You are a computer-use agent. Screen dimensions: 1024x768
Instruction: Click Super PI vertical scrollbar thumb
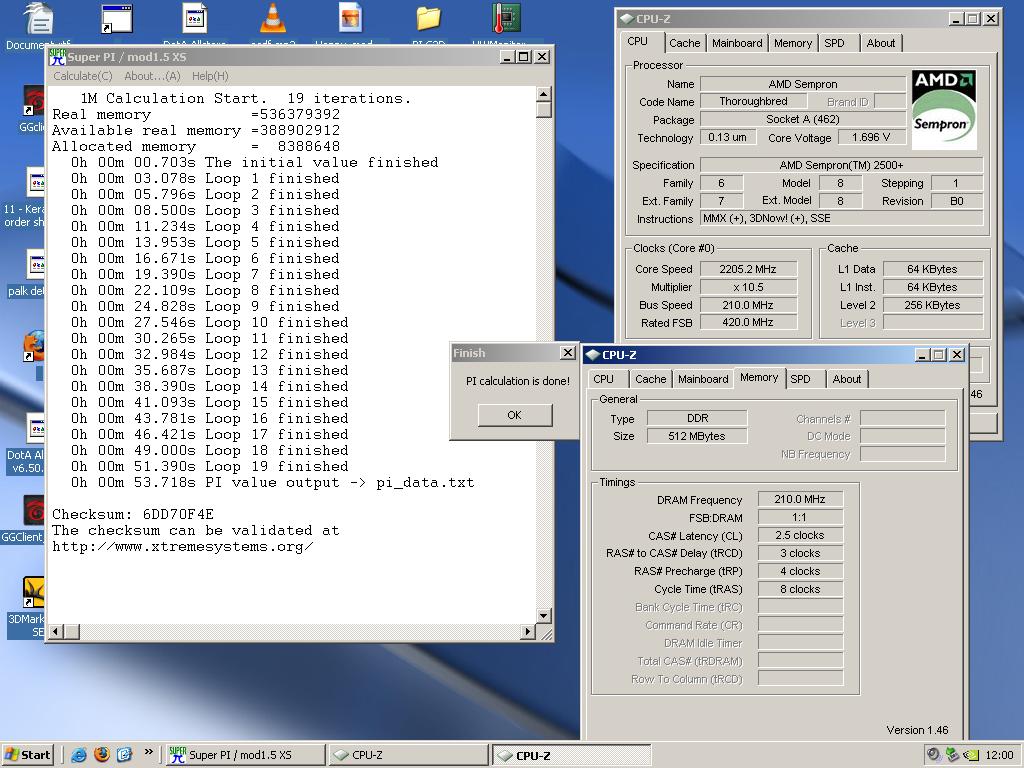click(543, 109)
